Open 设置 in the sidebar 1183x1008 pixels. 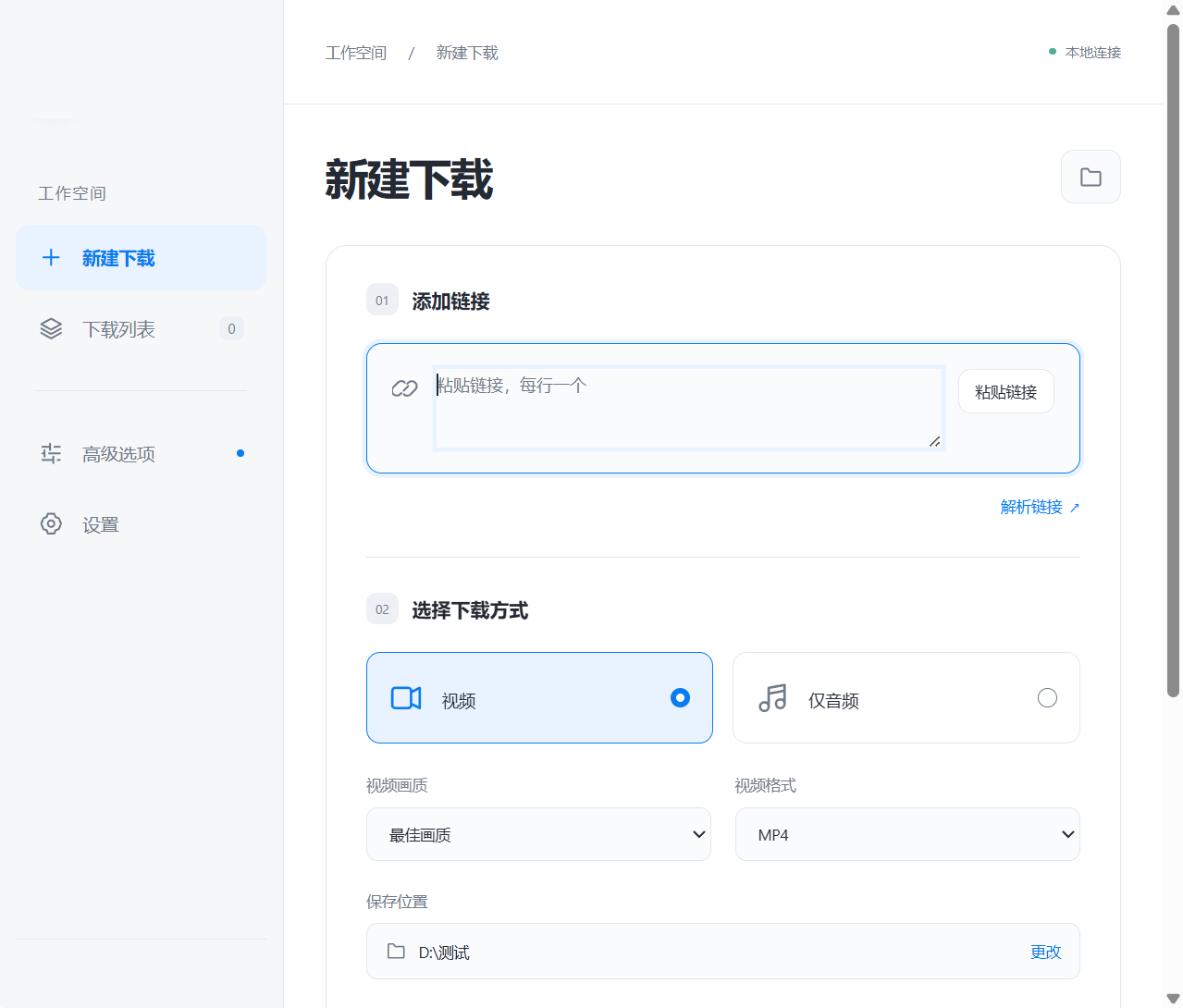[141, 524]
